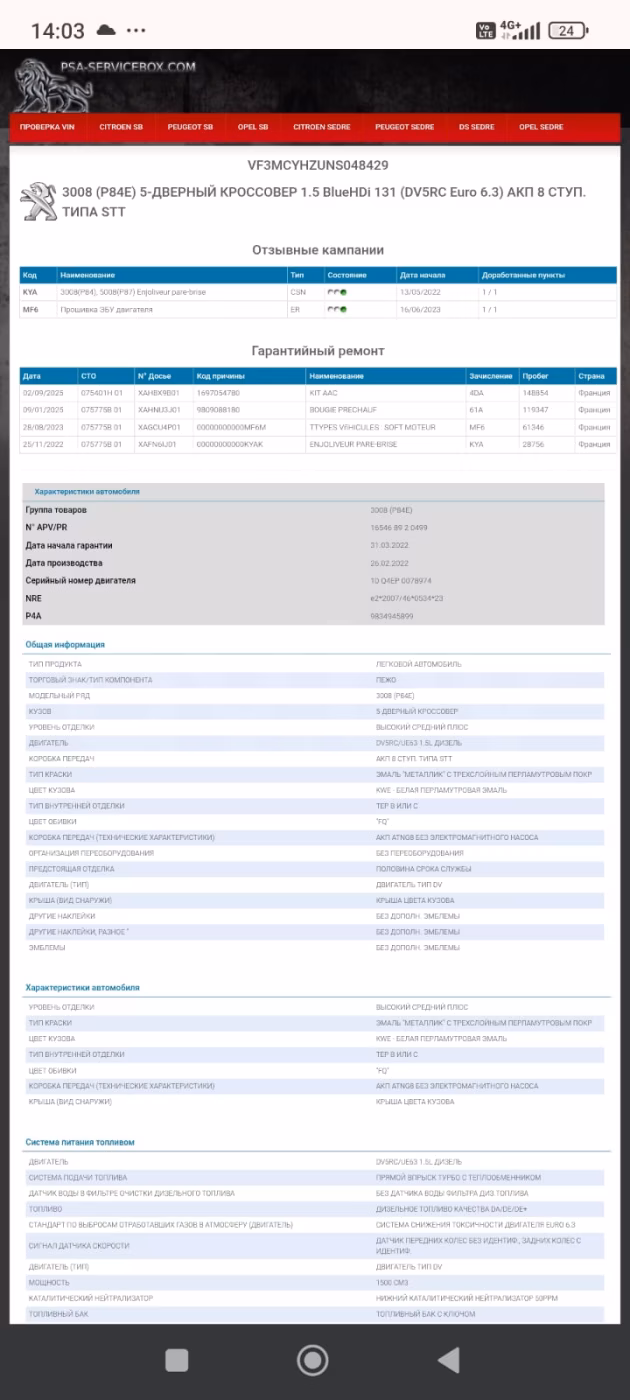The height and width of the screenshot is (1400, 630).
Task: Click Прошивка ЭБУ двигателя campaign name
Action: [106, 309]
